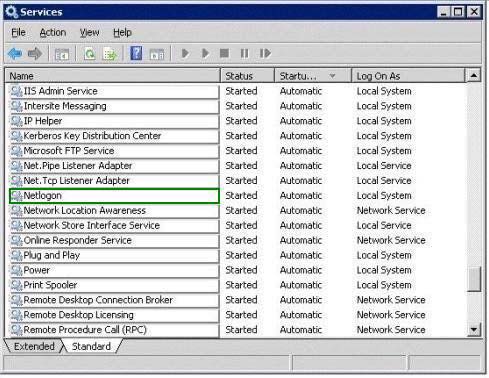Screen dimensions: 489x378
Task: Select the Microsoft FTP Service row
Action: coord(114,151)
